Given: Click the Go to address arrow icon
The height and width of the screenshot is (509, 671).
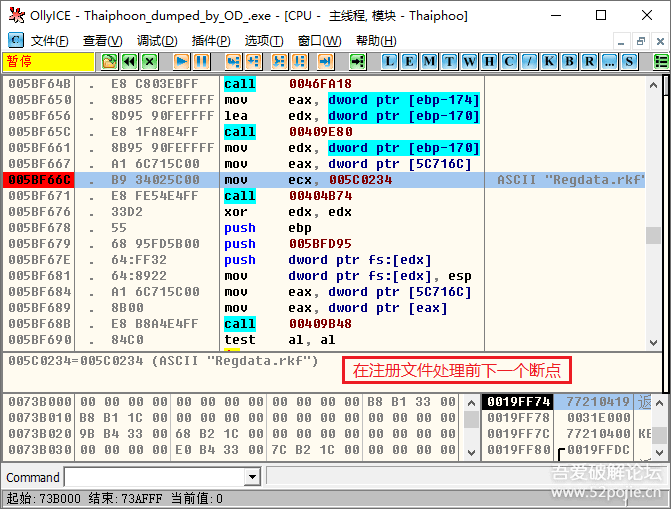Looking at the screenshot, I should [357, 61].
